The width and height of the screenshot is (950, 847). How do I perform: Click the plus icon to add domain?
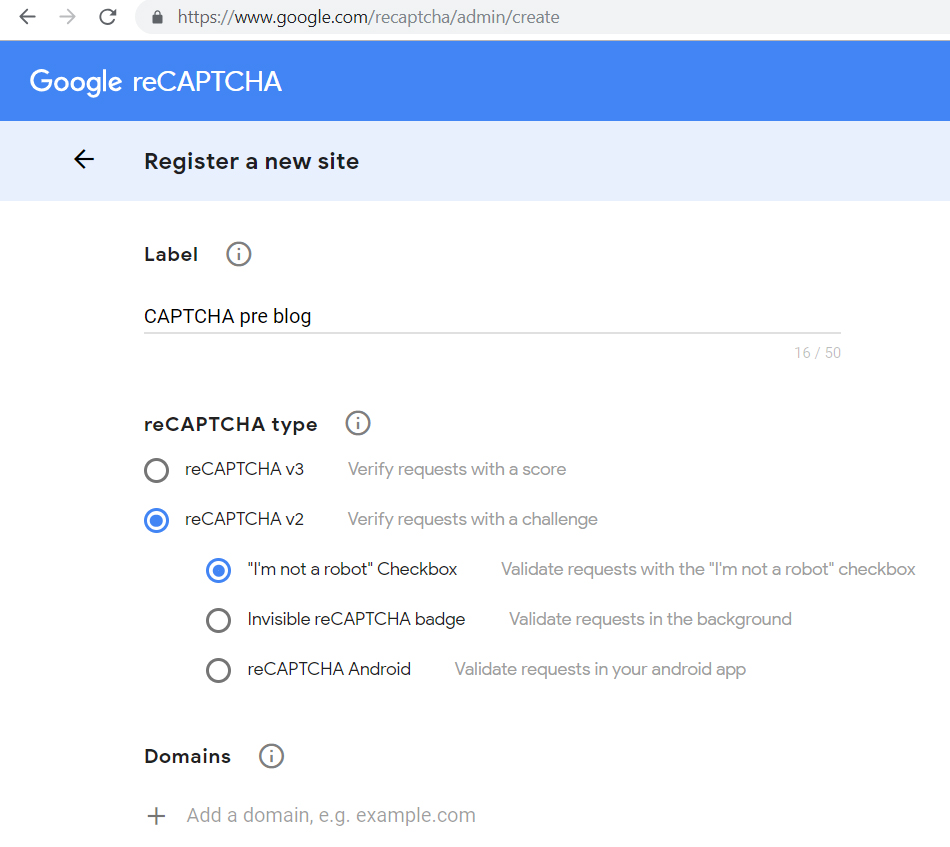click(x=156, y=815)
